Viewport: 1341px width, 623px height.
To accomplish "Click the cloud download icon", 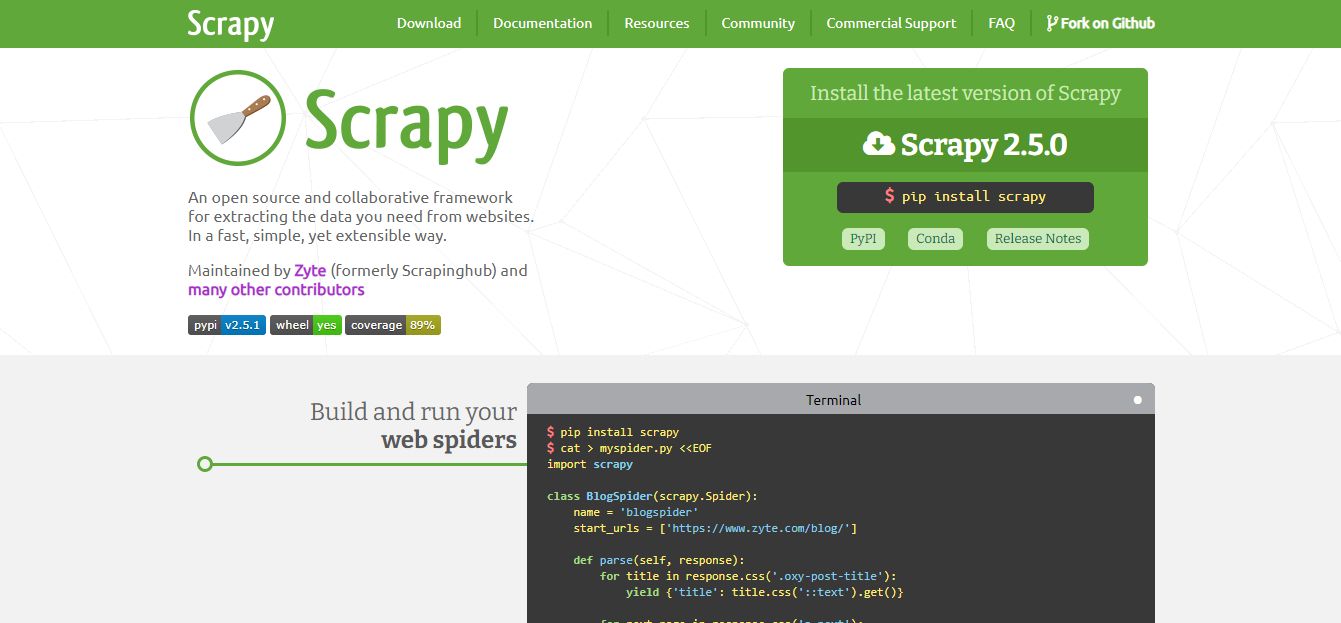I will pos(878,144).
